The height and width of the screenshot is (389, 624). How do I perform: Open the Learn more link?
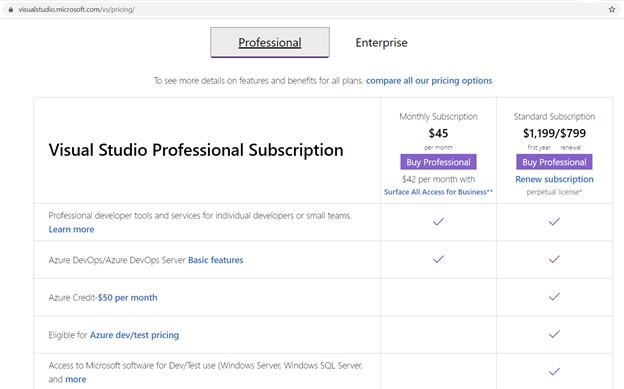coord(71,229)
